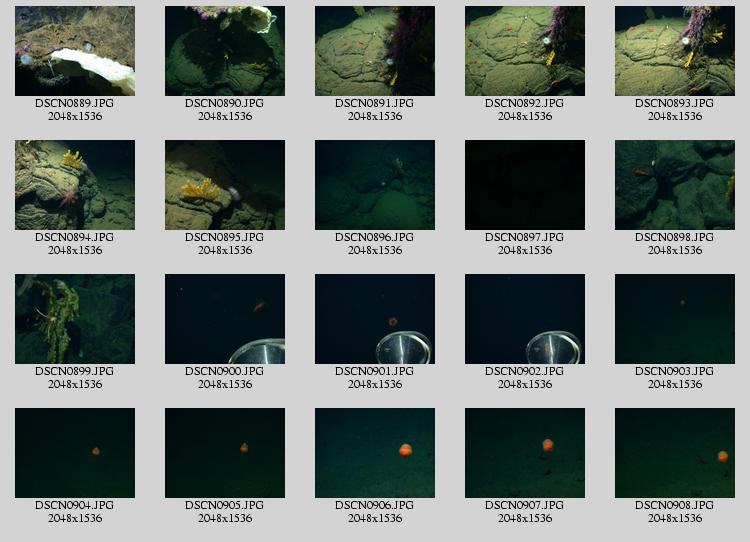Open the DSCN0907.JPG filename link
The image size is (750, 542).
525,505
